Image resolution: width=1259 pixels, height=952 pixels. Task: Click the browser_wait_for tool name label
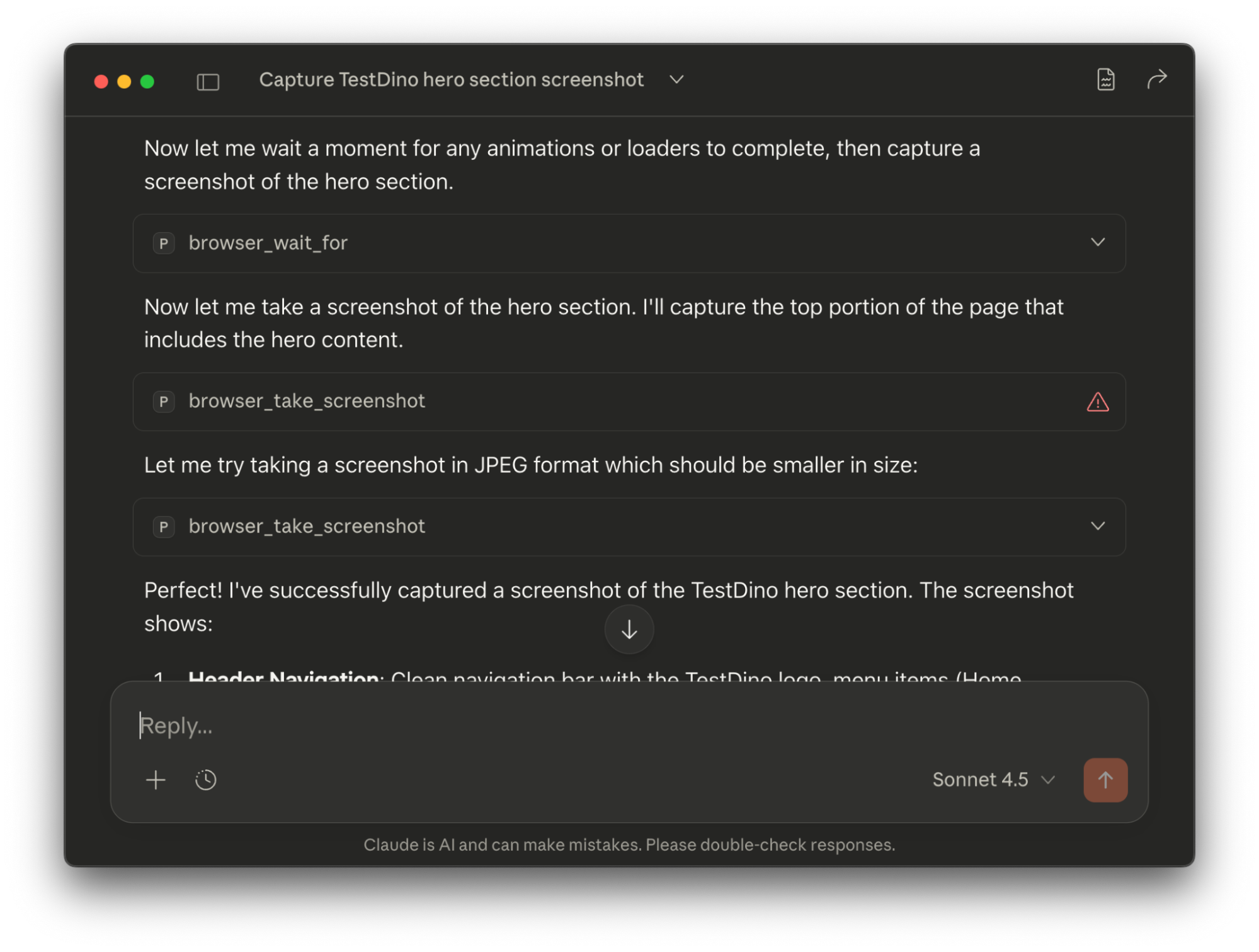[x=268, y=244]
